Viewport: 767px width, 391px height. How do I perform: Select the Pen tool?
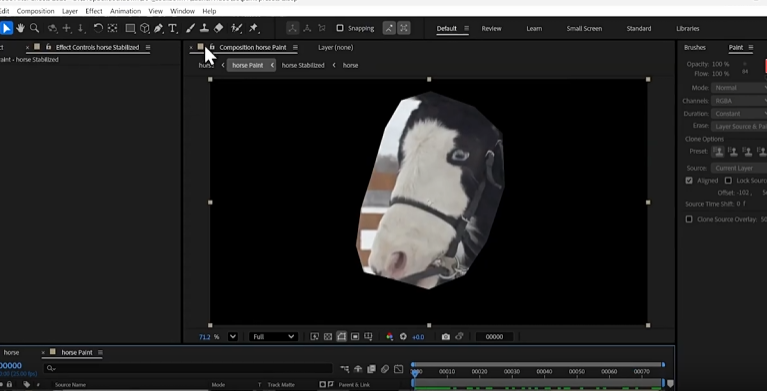(158, 28)
